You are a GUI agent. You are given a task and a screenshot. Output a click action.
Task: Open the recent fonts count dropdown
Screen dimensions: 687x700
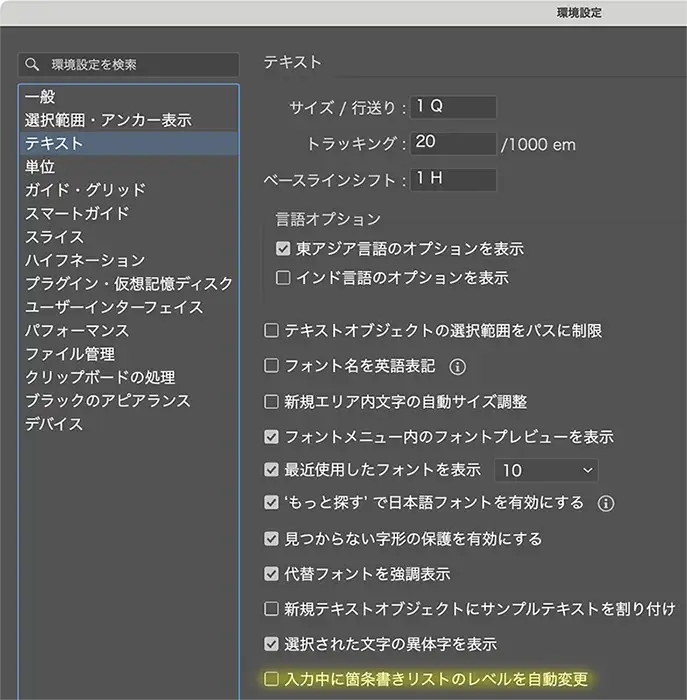tap(547, 470)
